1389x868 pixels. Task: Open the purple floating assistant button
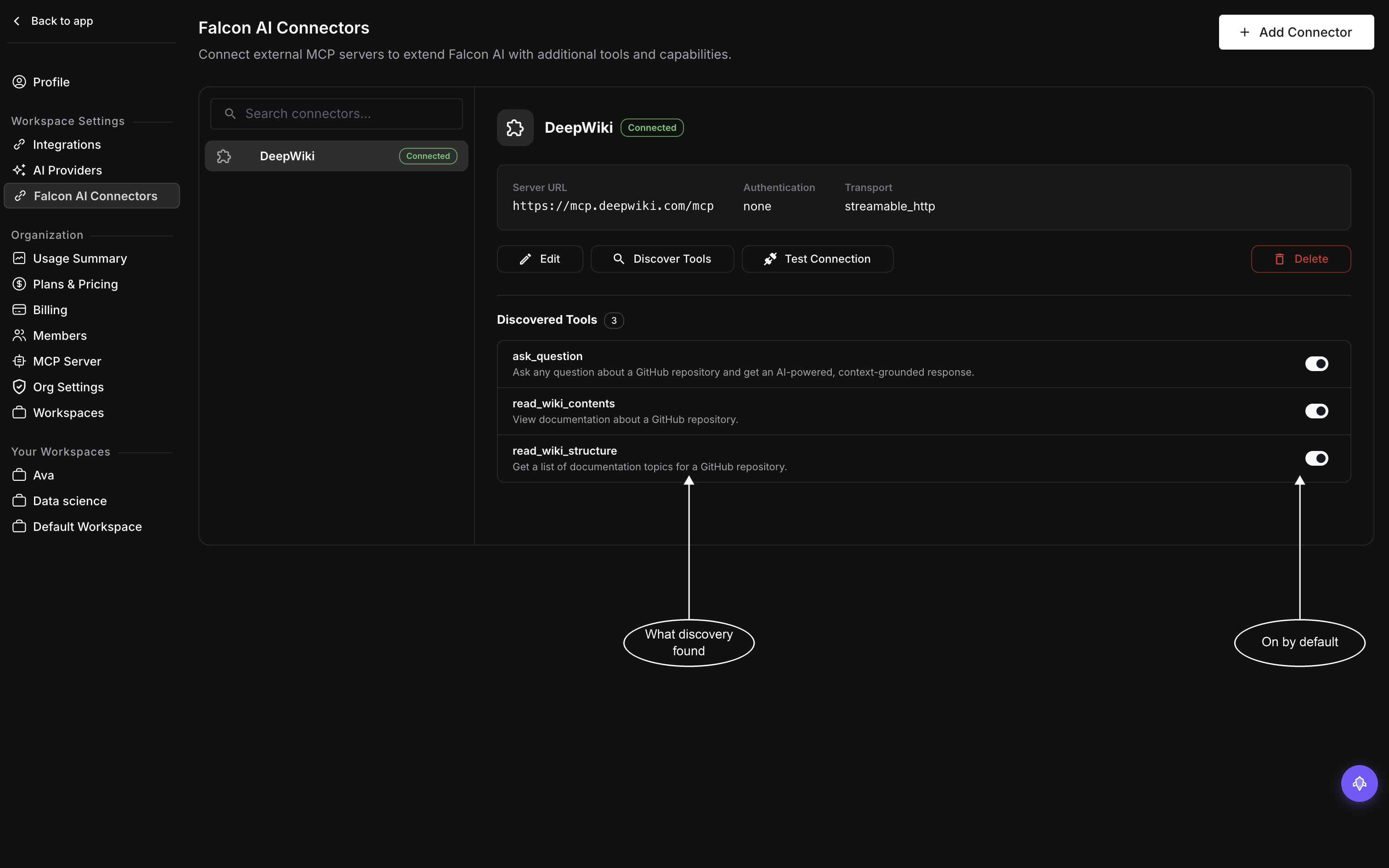pyautogui.click(x=1359, y=783)
